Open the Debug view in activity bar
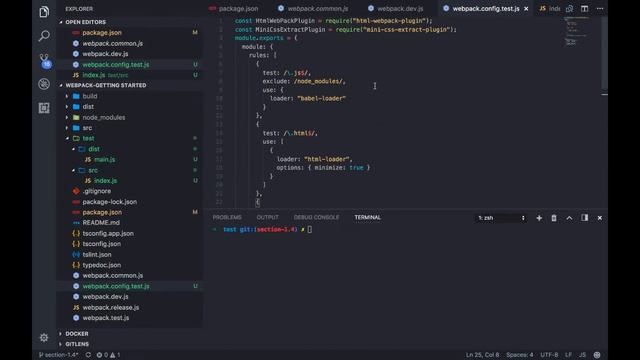Viewport: 640px width, 360px height. pyautogui.click(x=44, y=84)
